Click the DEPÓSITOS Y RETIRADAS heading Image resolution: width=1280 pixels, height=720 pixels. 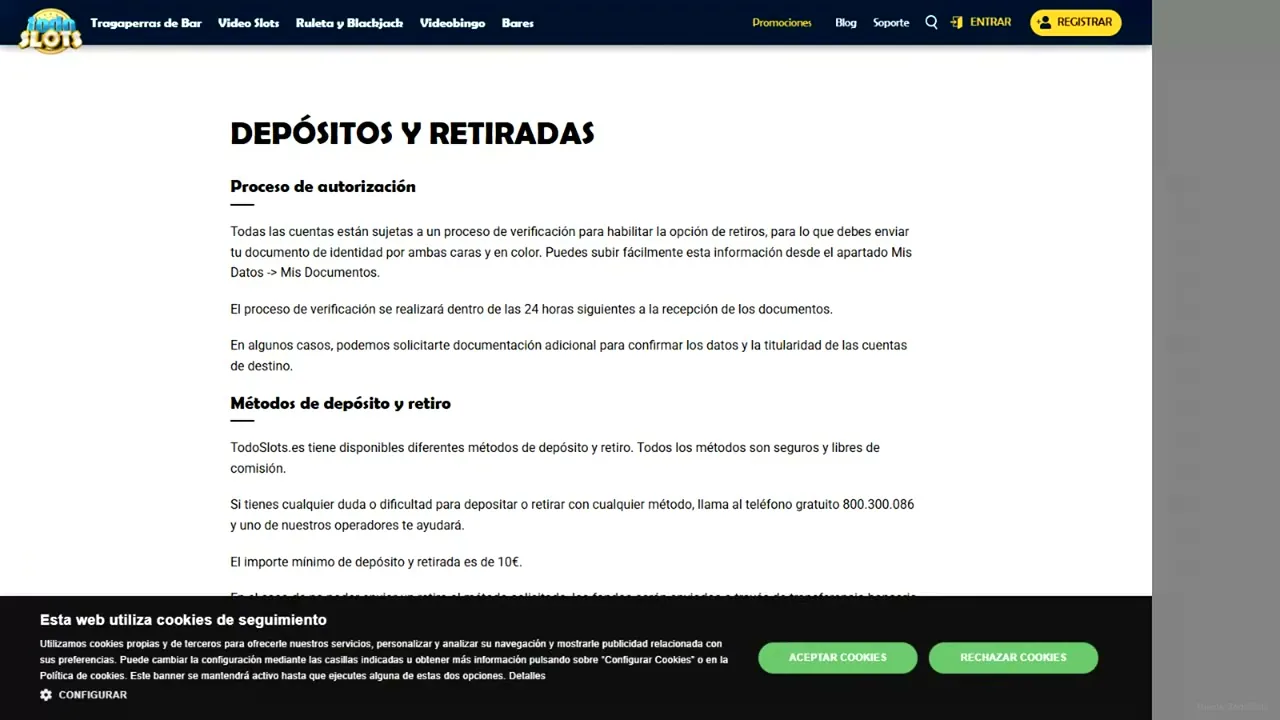click(x=412, y=133)
